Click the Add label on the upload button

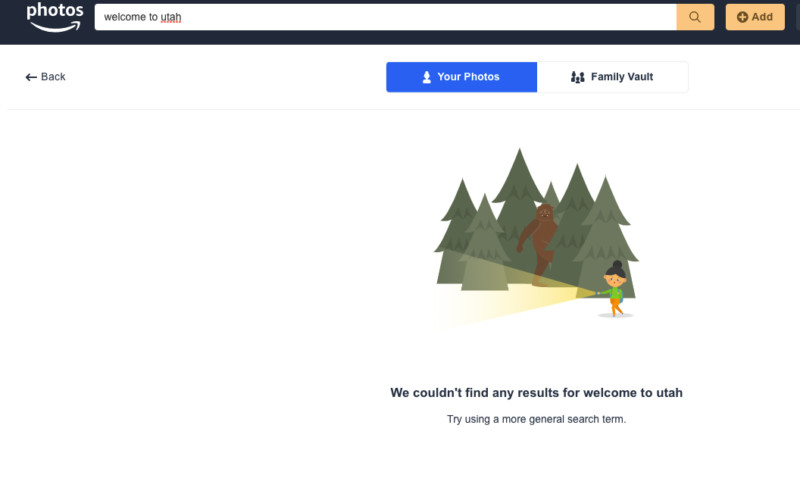762,17
